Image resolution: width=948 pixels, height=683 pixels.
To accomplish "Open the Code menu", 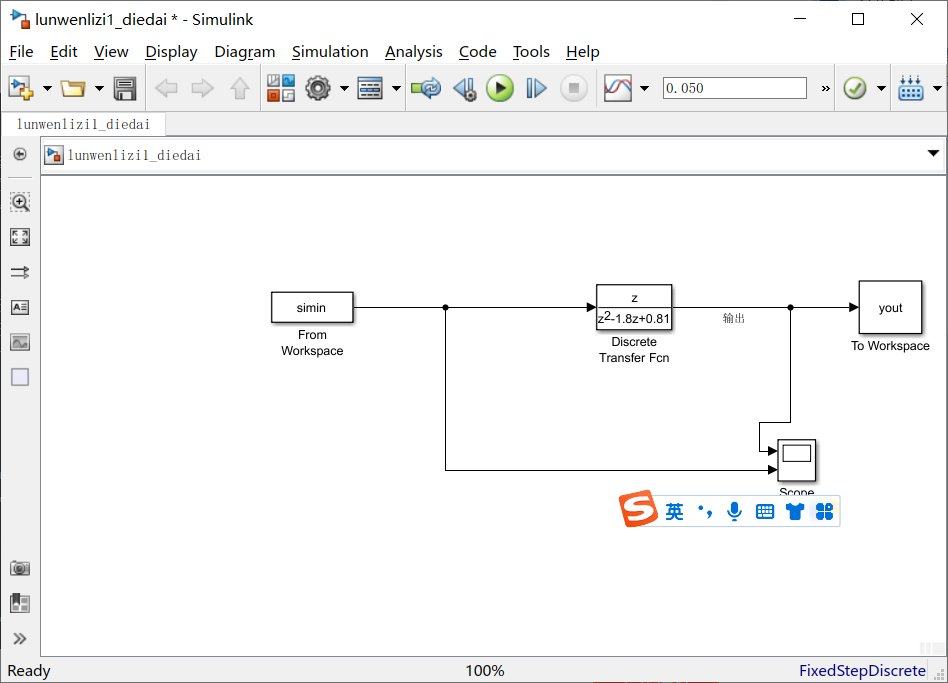I will (478, 52).
